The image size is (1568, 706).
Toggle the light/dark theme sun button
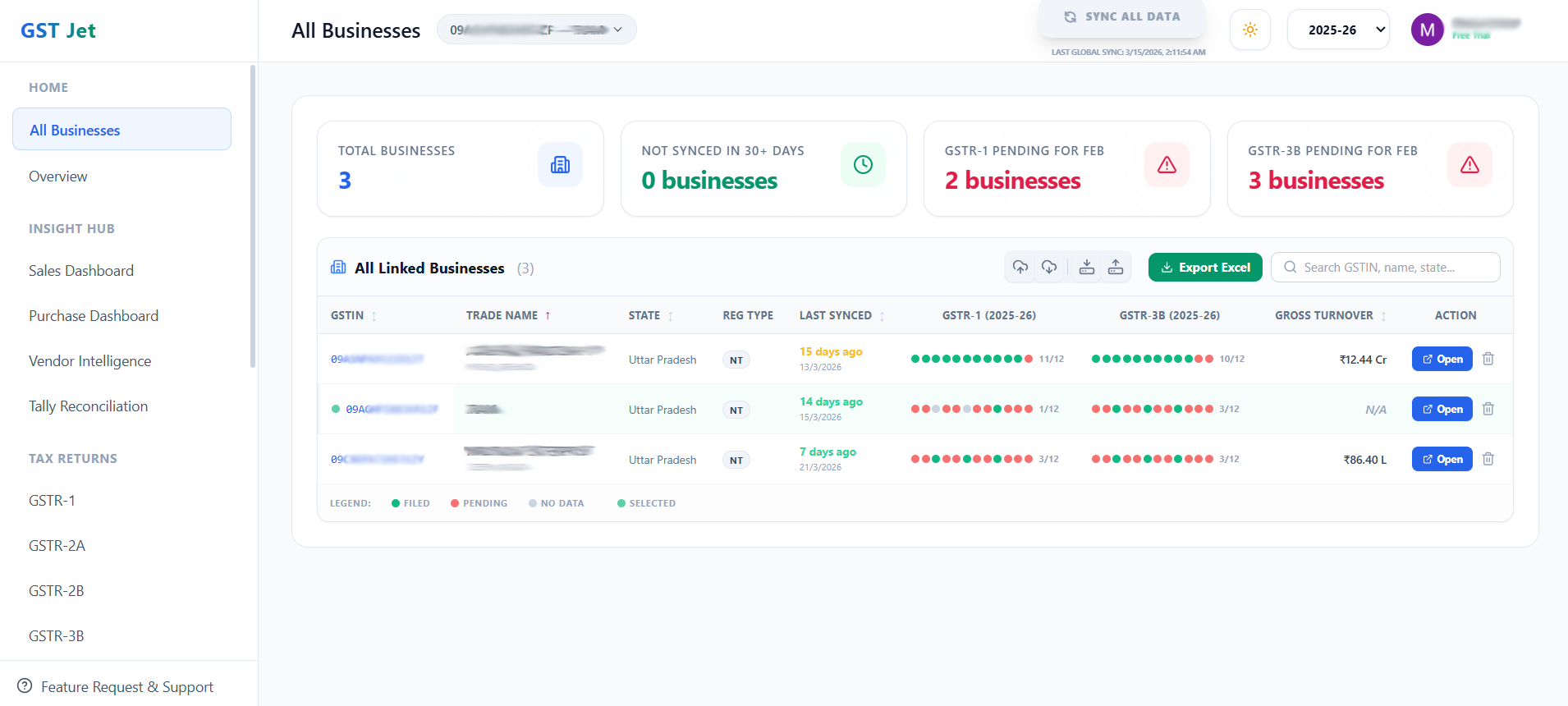pyautogui.click(x=1249, y=30)
